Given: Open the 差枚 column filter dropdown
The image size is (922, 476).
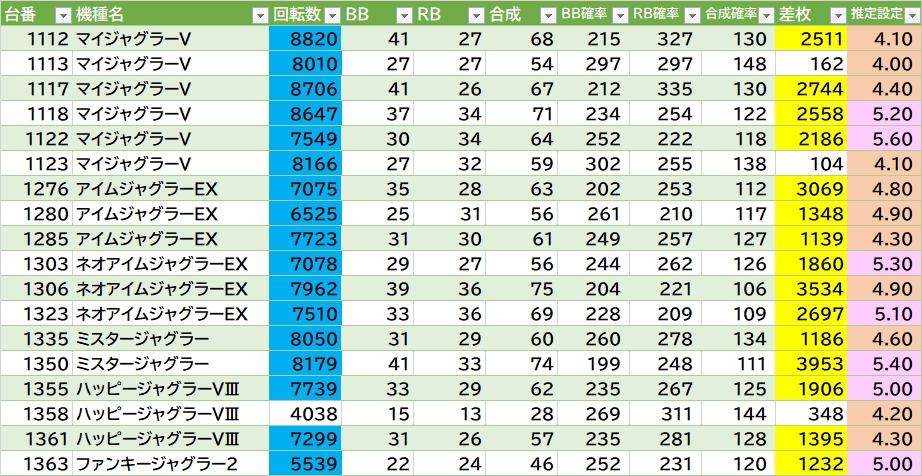Looking at the screenshot, I should coord(835,14).
